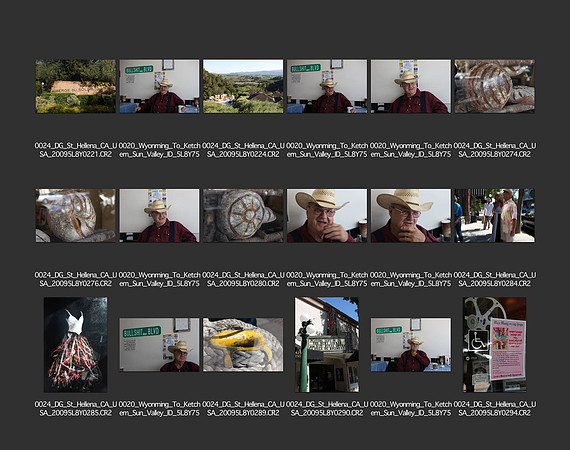
Task: Select the theater marquee with lamp post thumbnail
Action: pyautogui.click(x=327, y=345)
